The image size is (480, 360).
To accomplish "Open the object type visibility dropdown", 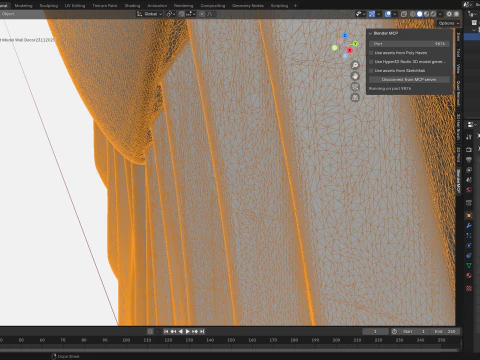I will [360, 14].
